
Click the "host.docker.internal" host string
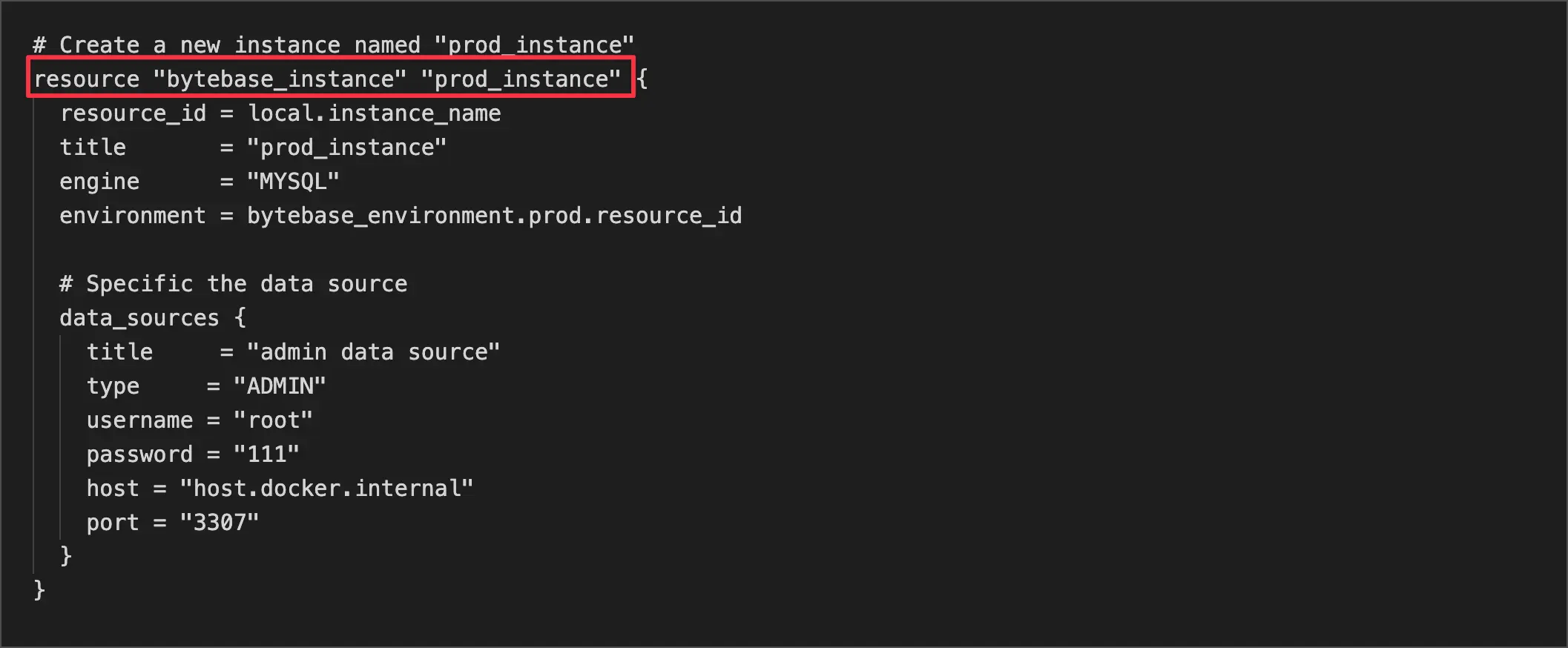click(326, 489)
